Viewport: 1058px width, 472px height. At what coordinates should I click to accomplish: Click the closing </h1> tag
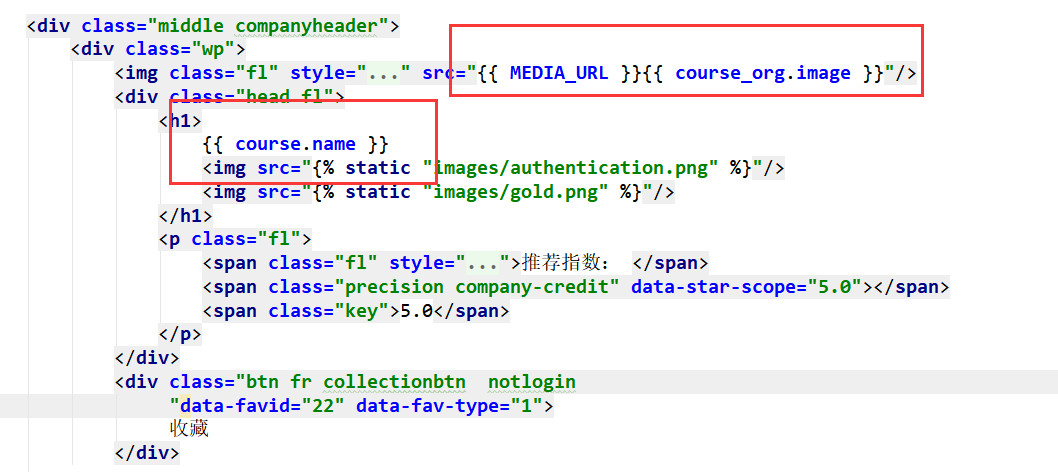point(186,216)
